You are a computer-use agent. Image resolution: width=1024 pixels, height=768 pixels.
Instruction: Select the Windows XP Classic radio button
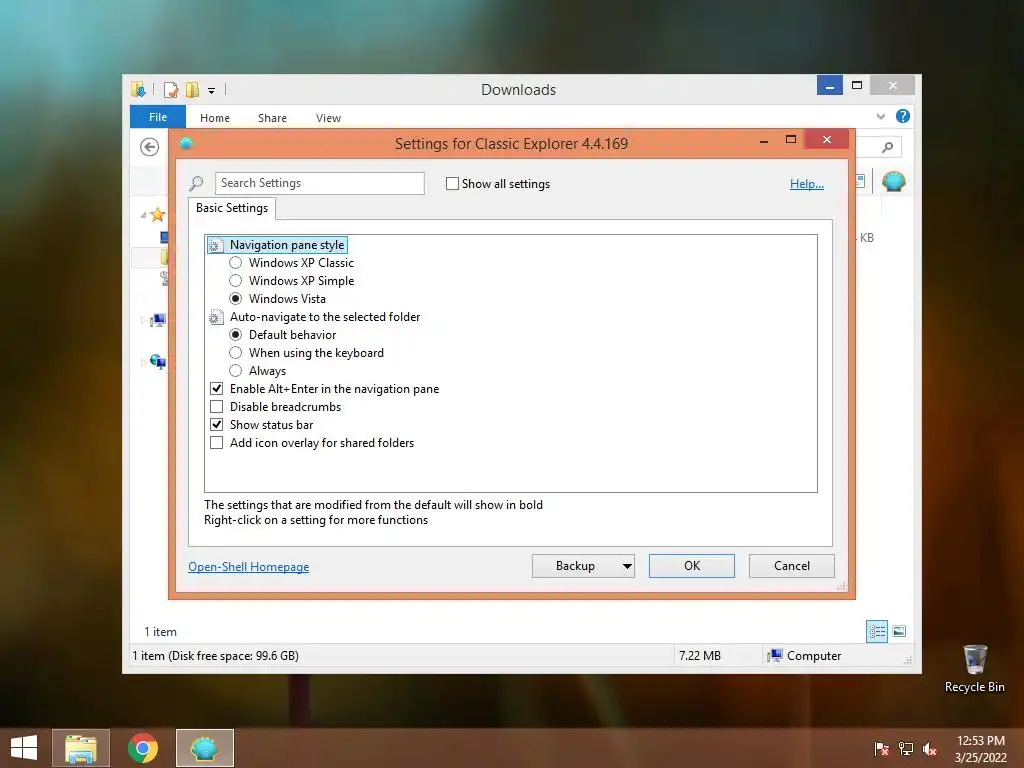(236, 263)
